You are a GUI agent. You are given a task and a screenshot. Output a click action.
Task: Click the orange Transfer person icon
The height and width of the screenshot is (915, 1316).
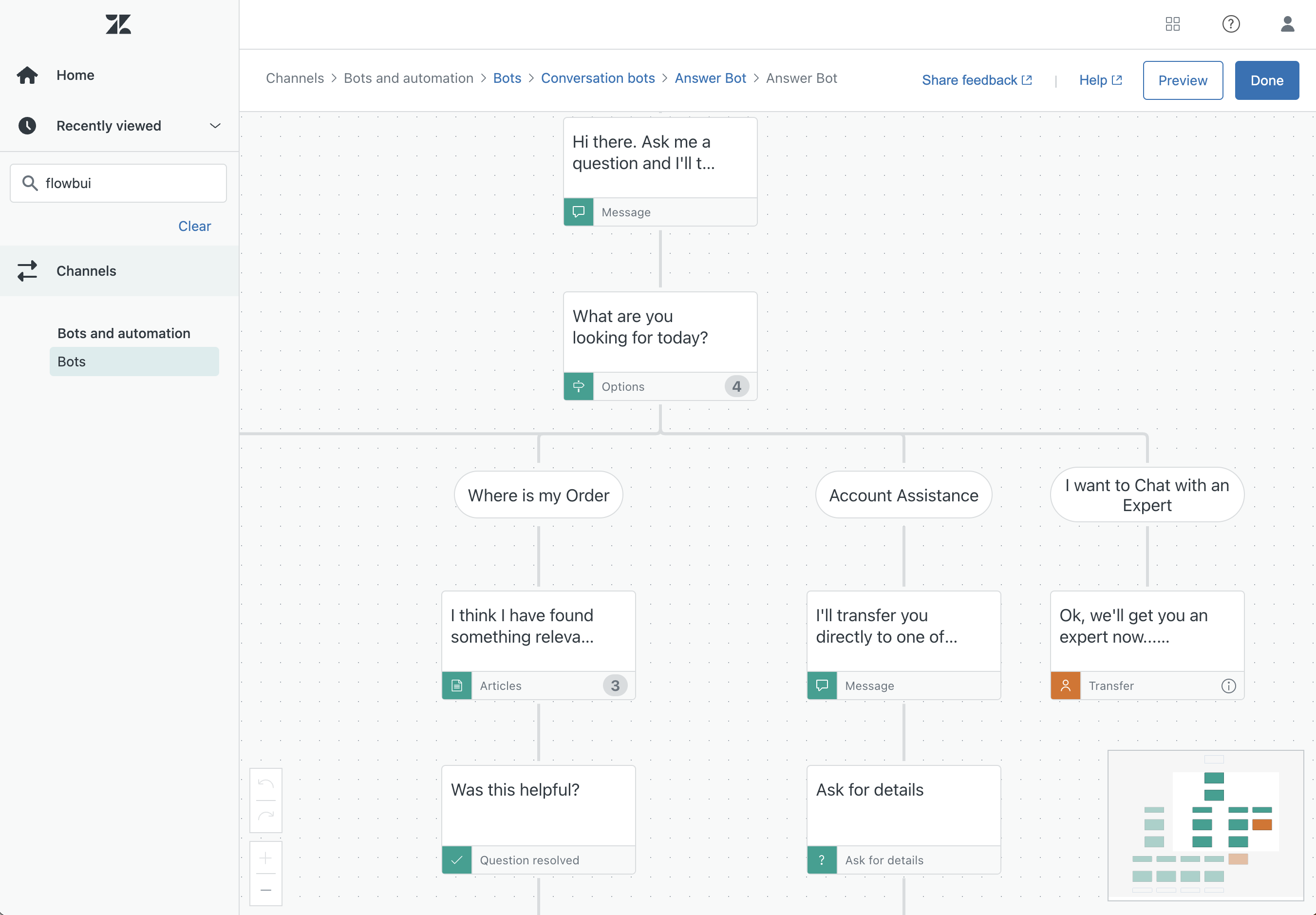(x=1066, y=686)
